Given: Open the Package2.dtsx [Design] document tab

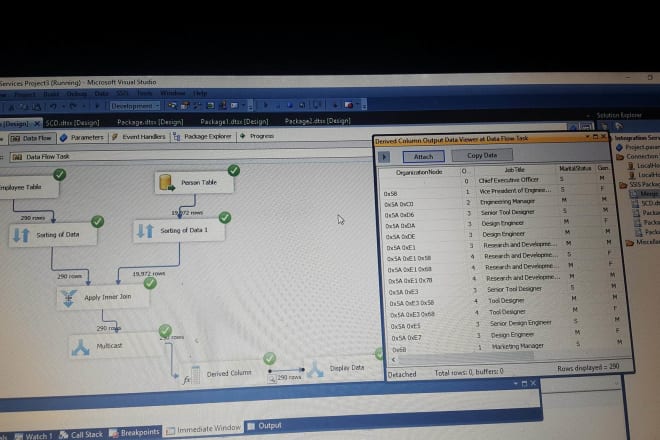Looking at the screenshot, I should pos(317,121).
